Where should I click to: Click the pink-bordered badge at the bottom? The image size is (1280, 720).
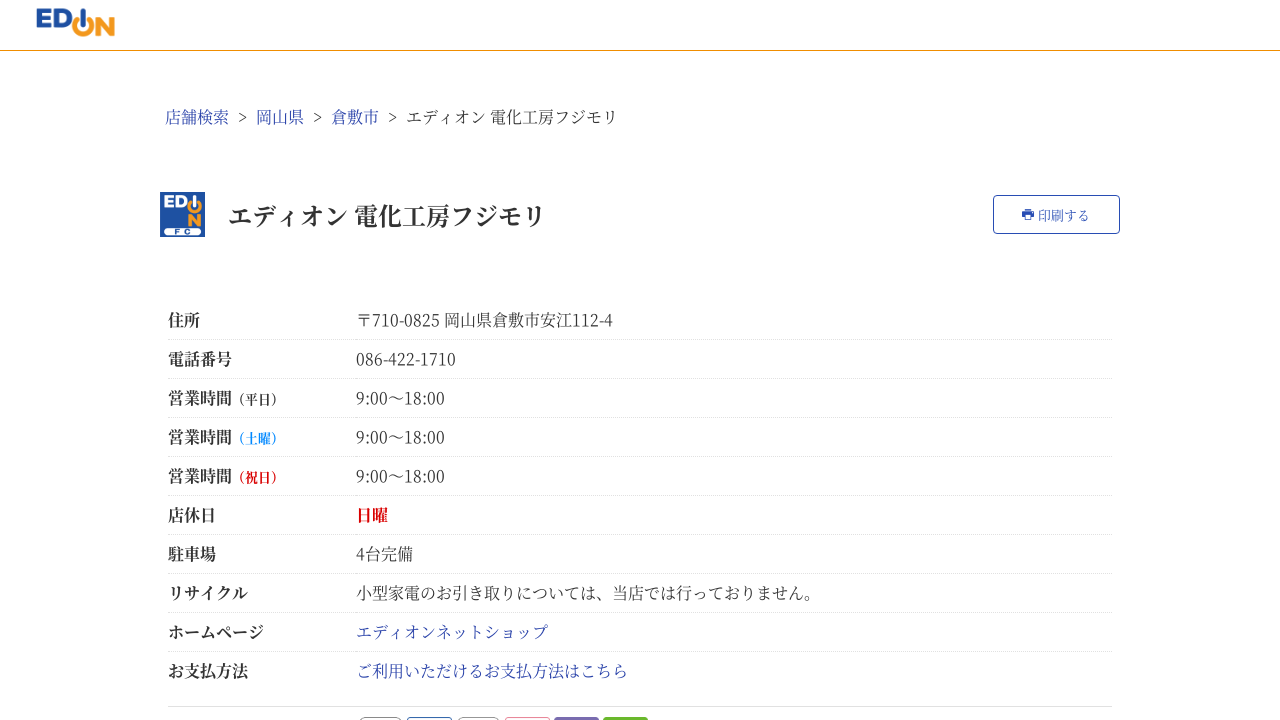point(527,717)
